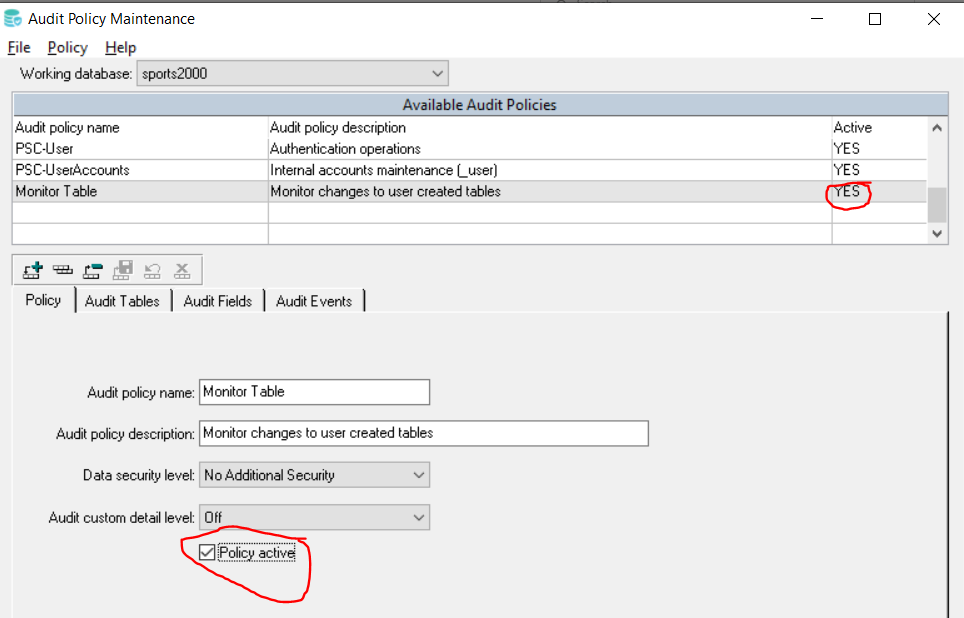
Task: Click the undo changes toolbar icon
Action: (x=152, y=270)
